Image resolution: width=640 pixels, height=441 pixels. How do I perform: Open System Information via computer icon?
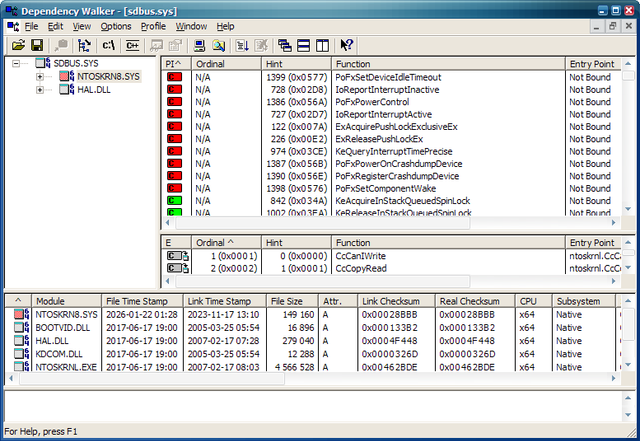pos(199,45)
